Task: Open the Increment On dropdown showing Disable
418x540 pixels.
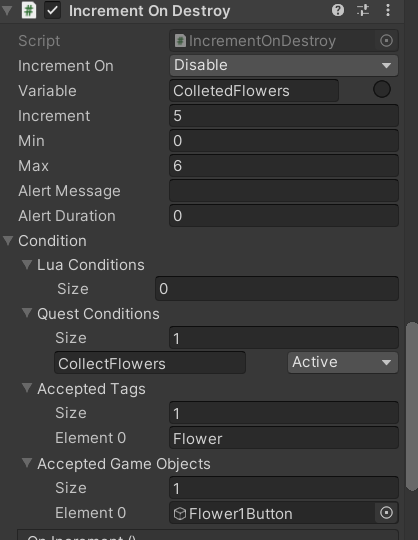Action: 284,65
